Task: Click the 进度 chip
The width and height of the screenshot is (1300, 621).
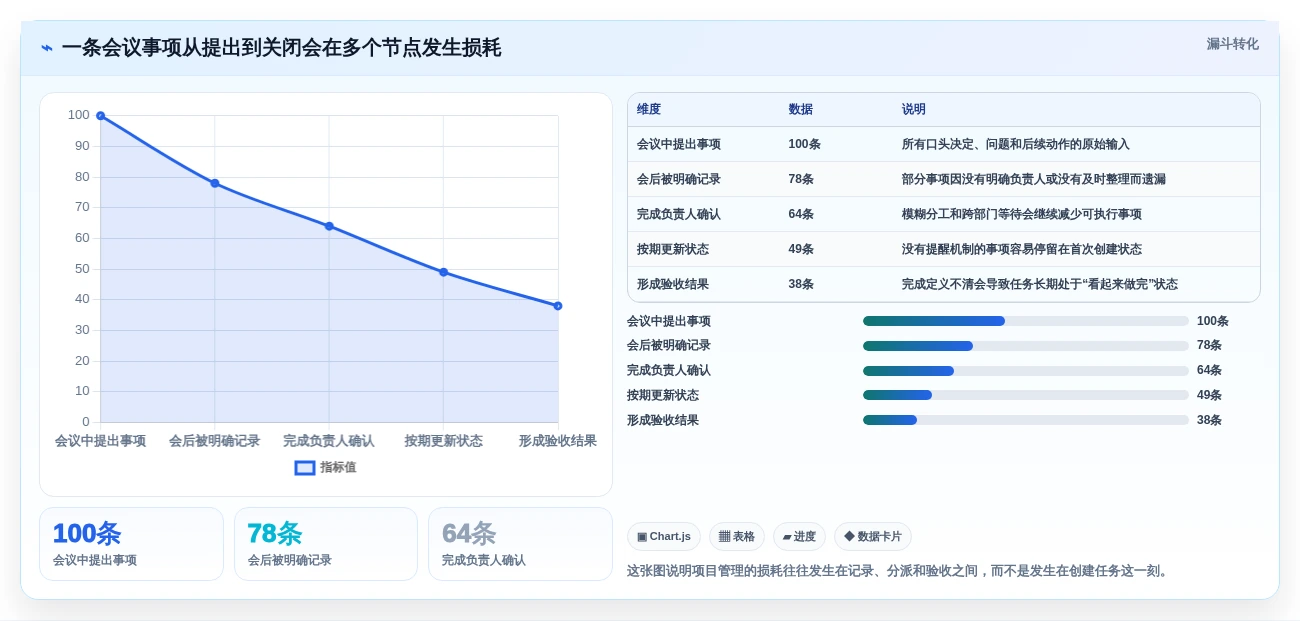Action: tap(799, 536)
